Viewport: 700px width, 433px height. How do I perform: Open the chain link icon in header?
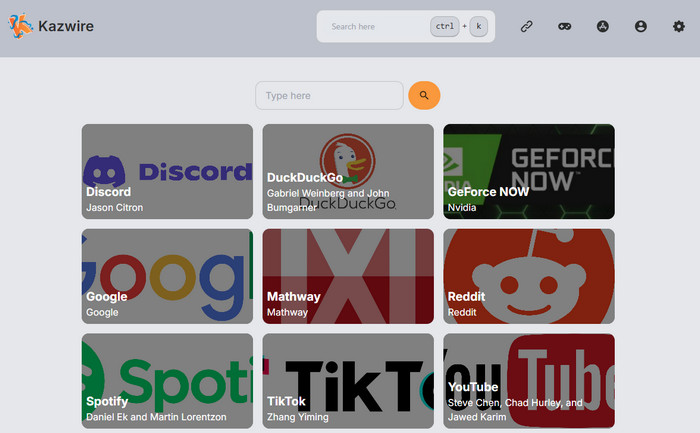526,26
